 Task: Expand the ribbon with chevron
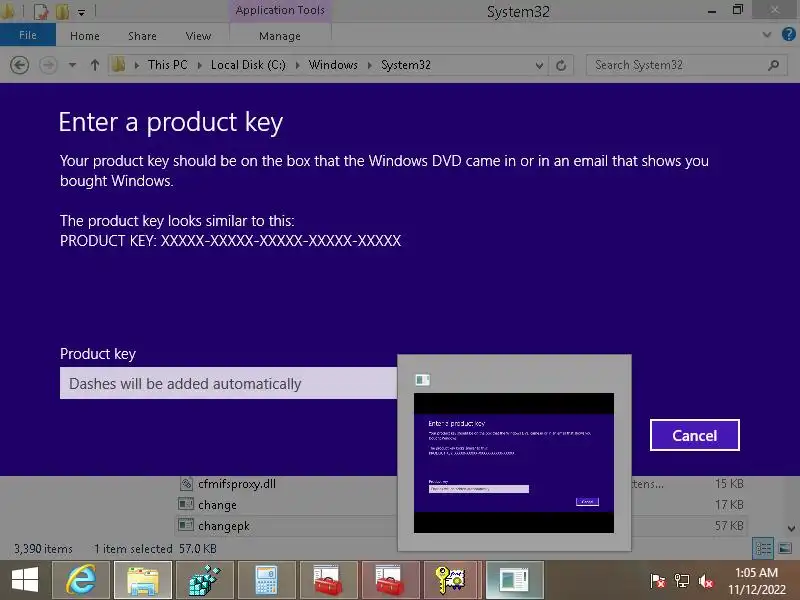pos(766,35)
